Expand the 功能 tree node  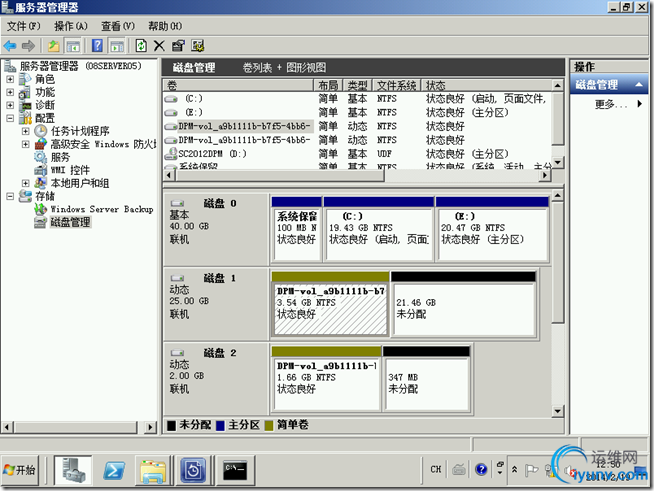click(10, 92)
